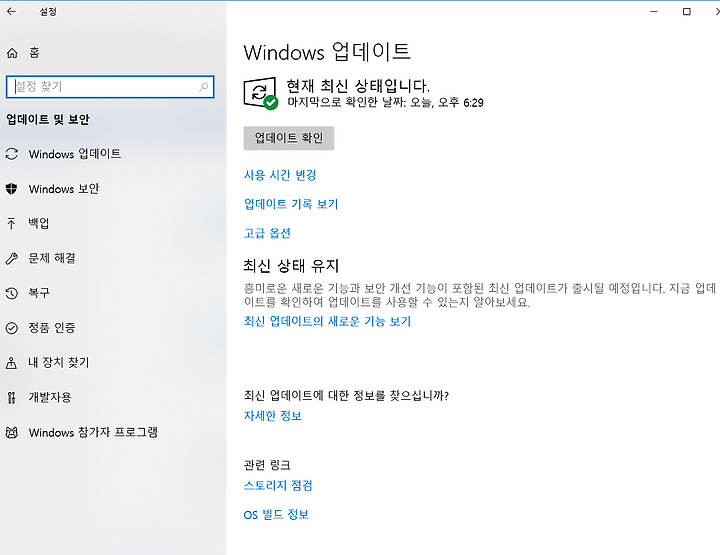Click the 최신 상태 유지 heading
The image size is (720, 555).
click(291, 265)
